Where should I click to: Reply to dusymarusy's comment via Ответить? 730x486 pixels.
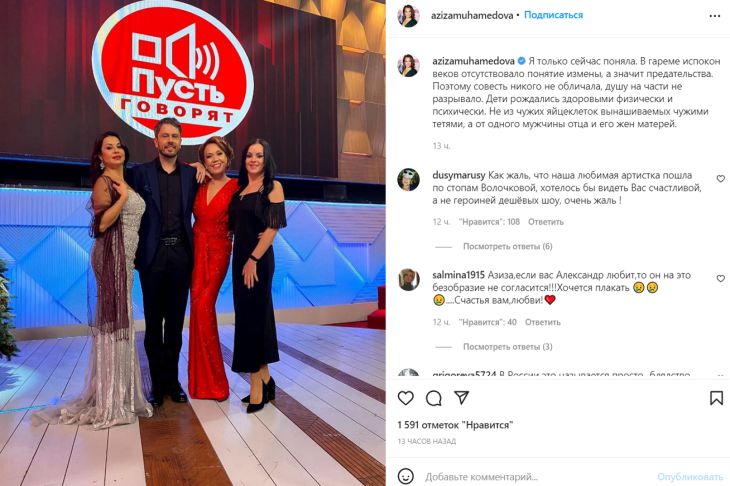pyautogui.click(x=546, y=222)
